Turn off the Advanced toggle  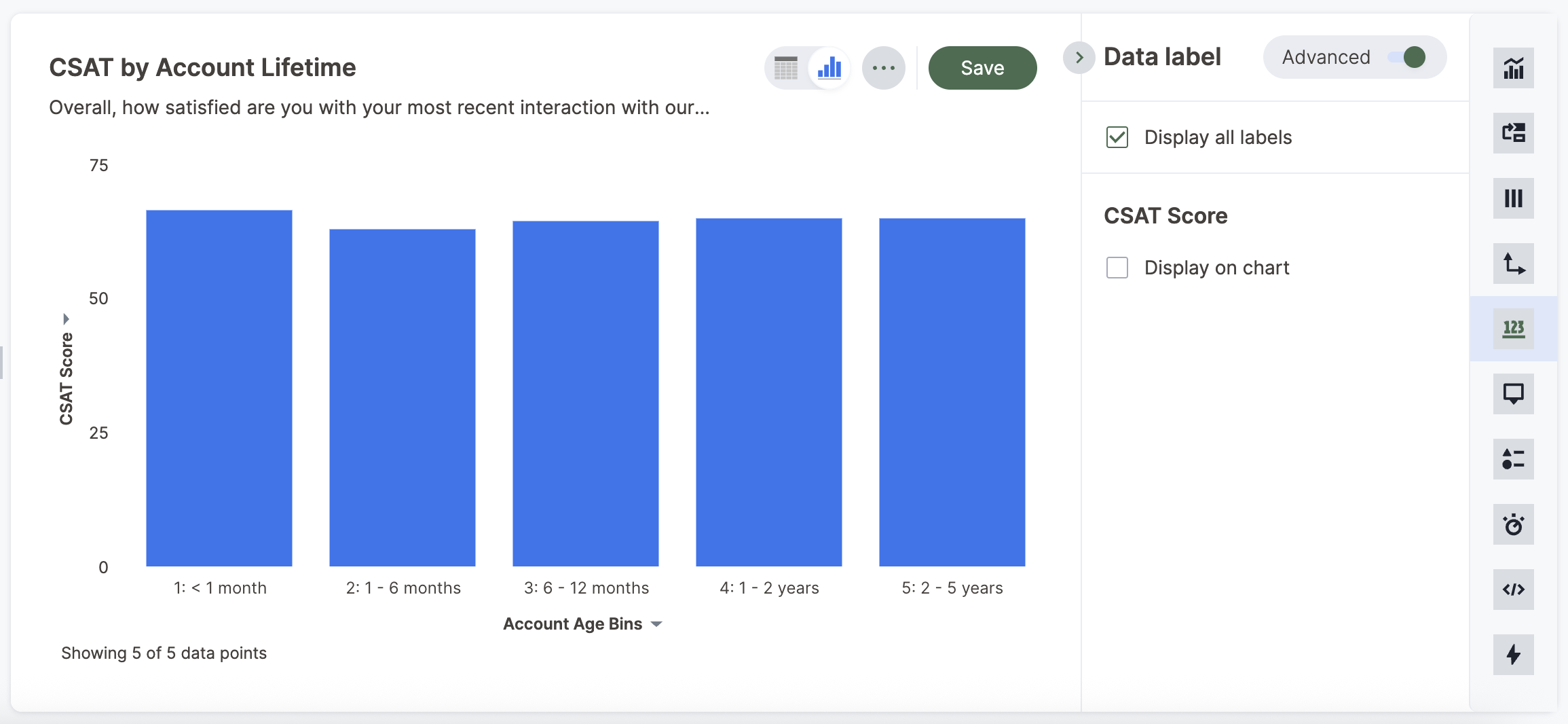pos(1406,57)
